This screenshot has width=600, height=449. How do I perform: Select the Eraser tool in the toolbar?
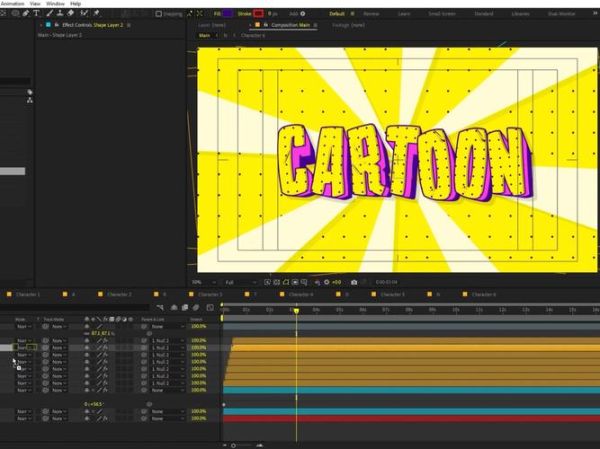pyautogui.click(x=70, y=13)
